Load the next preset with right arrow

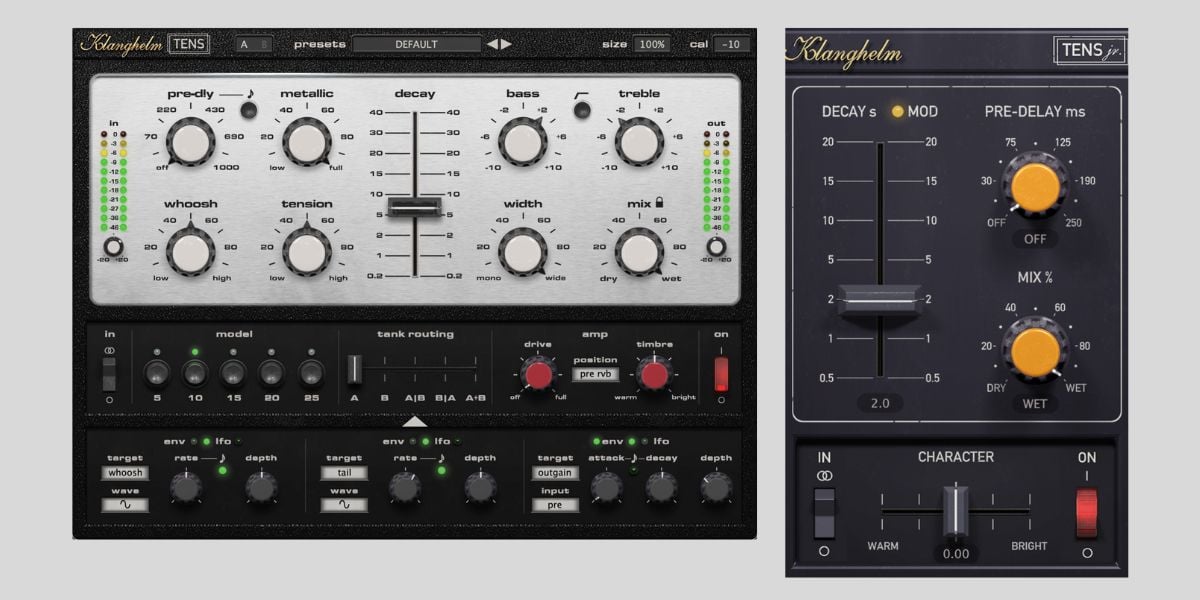506,44
